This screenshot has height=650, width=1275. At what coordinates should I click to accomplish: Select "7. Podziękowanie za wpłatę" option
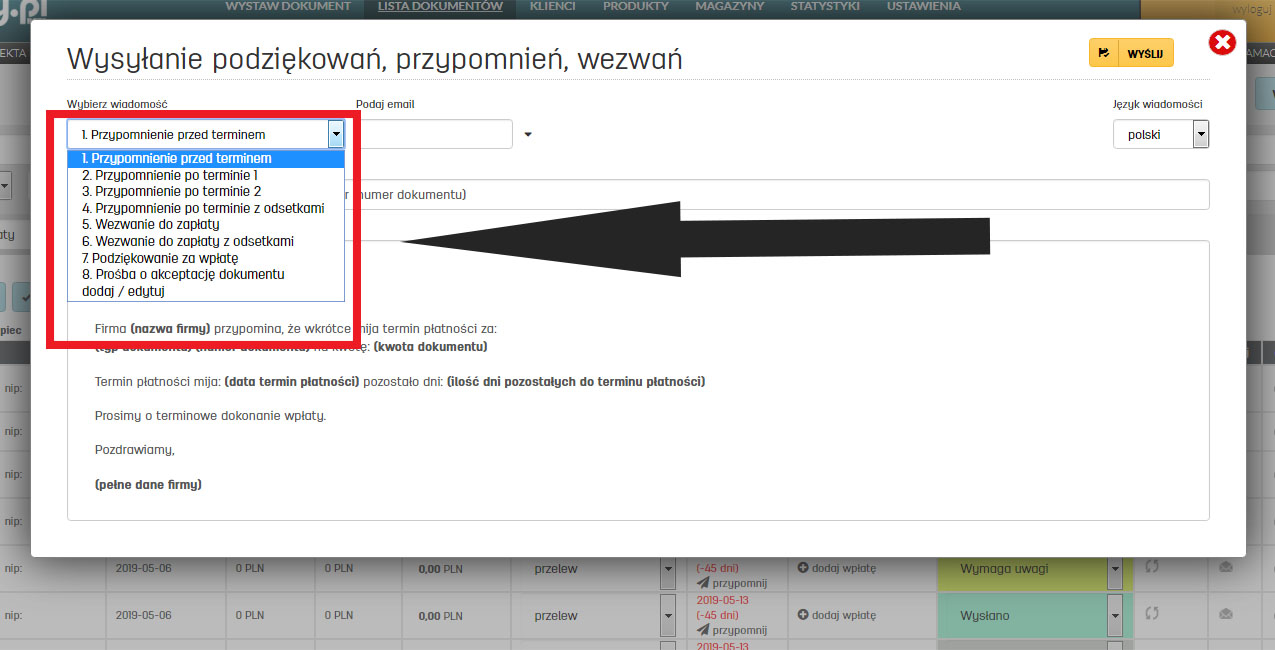coord(160,258)
